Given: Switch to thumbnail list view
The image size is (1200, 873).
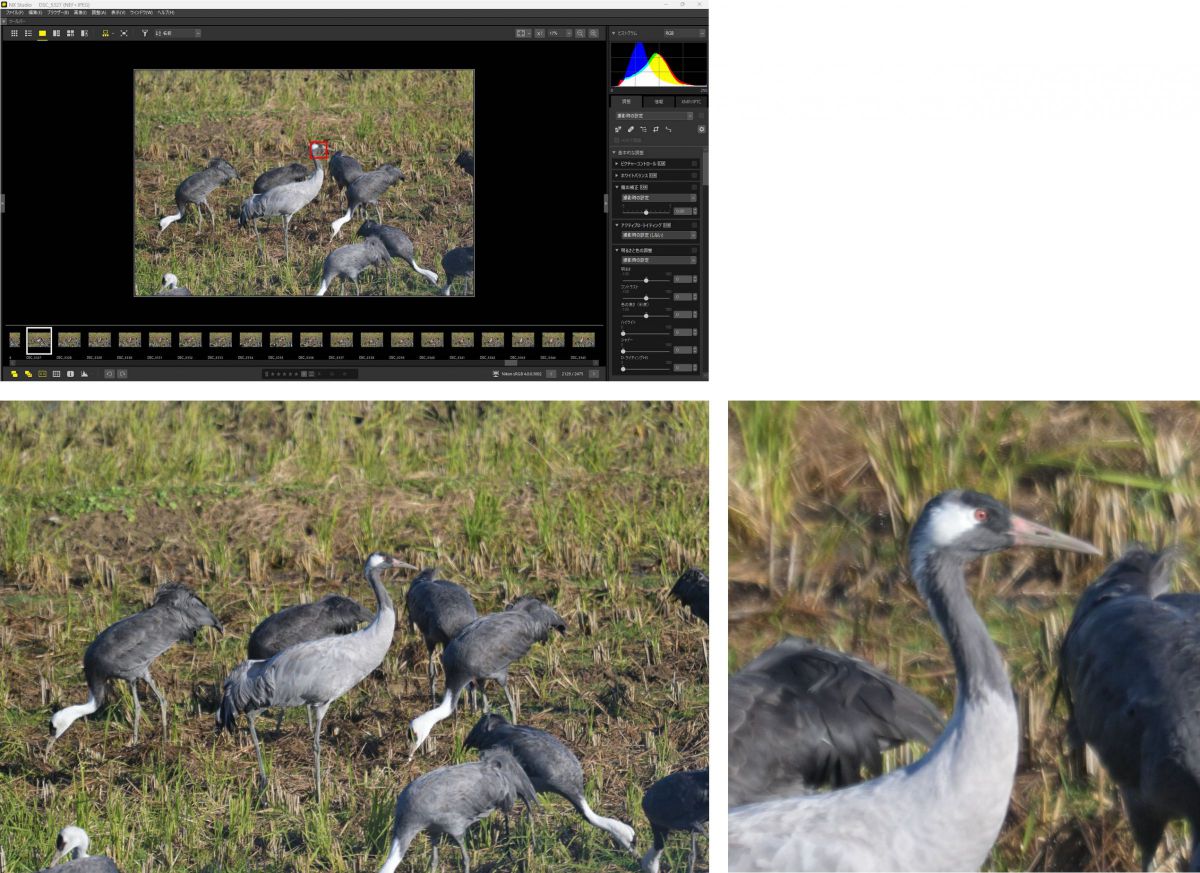Looking at the screenshot, I should pyautogui.click(x=28, y=33).
